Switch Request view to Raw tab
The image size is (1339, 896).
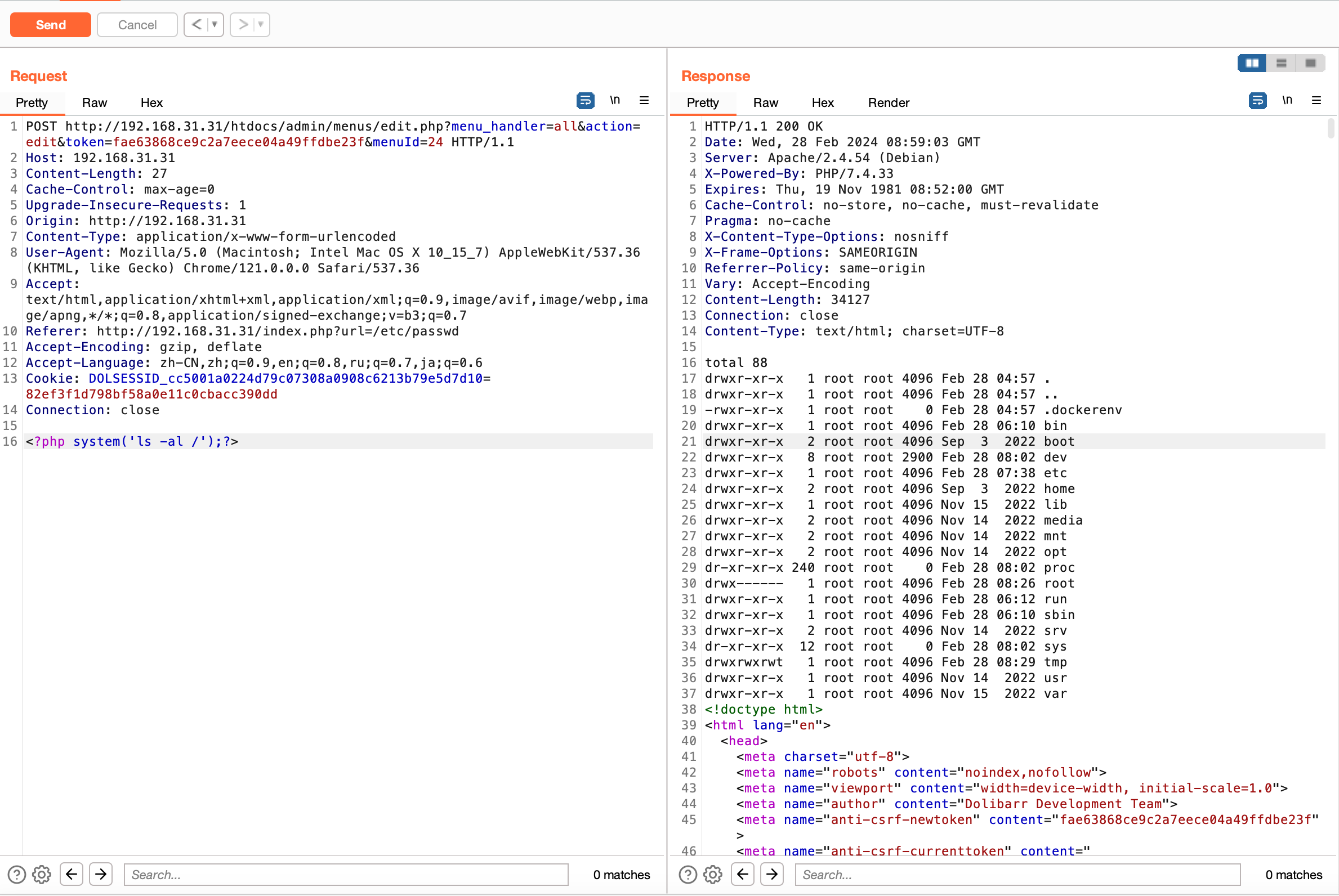pyautogui.click(x=95, y=103)
